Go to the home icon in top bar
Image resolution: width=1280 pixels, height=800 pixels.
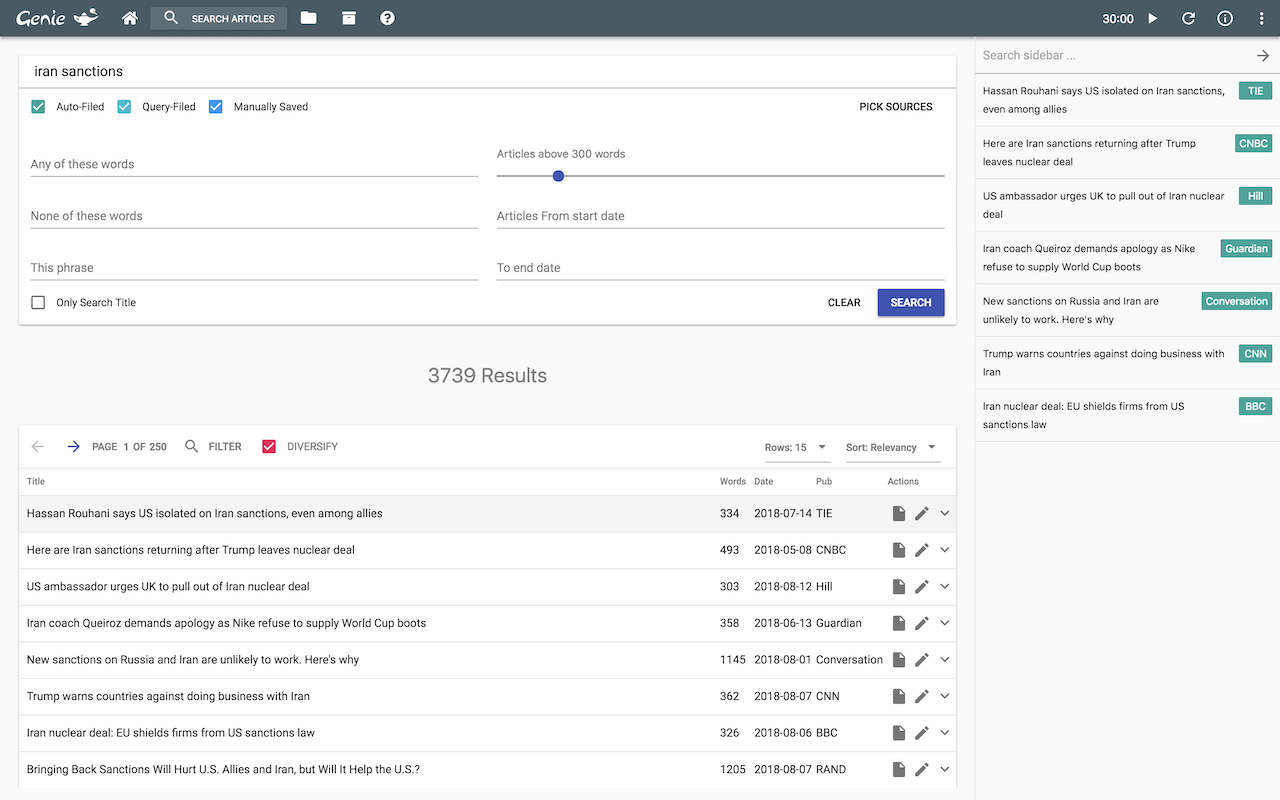click(x=129, y=18)
